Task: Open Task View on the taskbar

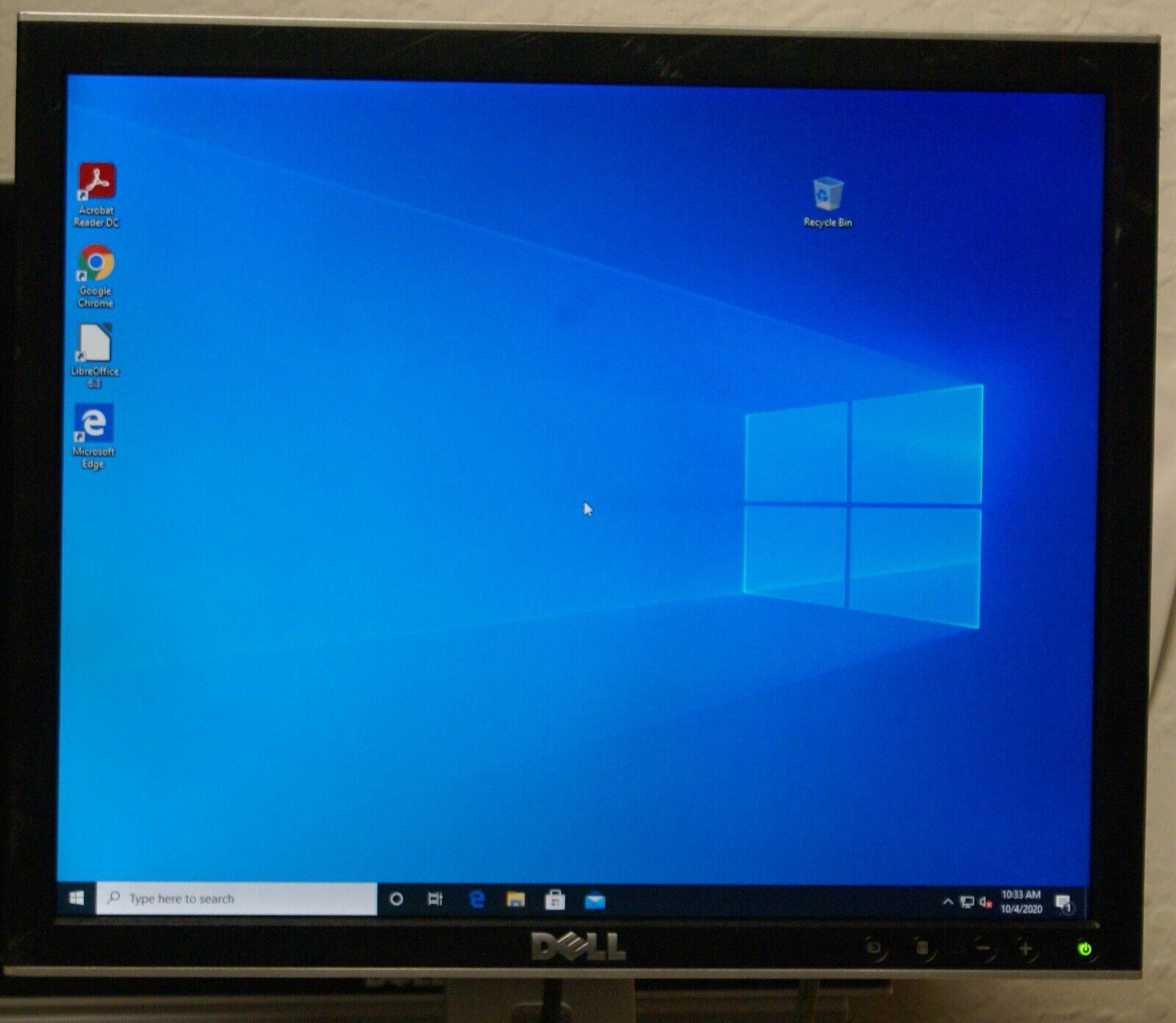Action: coord(435,899)
